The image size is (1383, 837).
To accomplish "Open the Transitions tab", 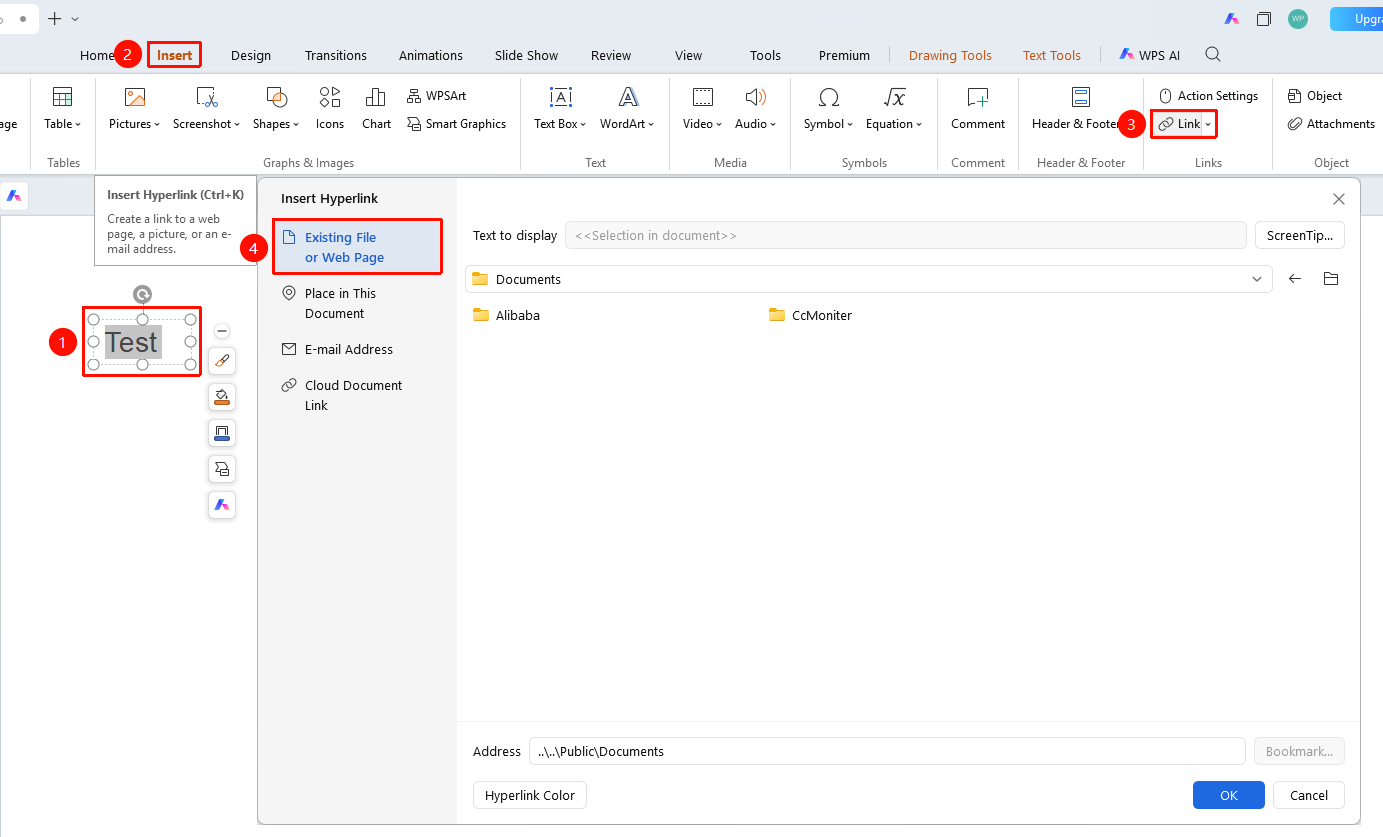I will point(336,55).
